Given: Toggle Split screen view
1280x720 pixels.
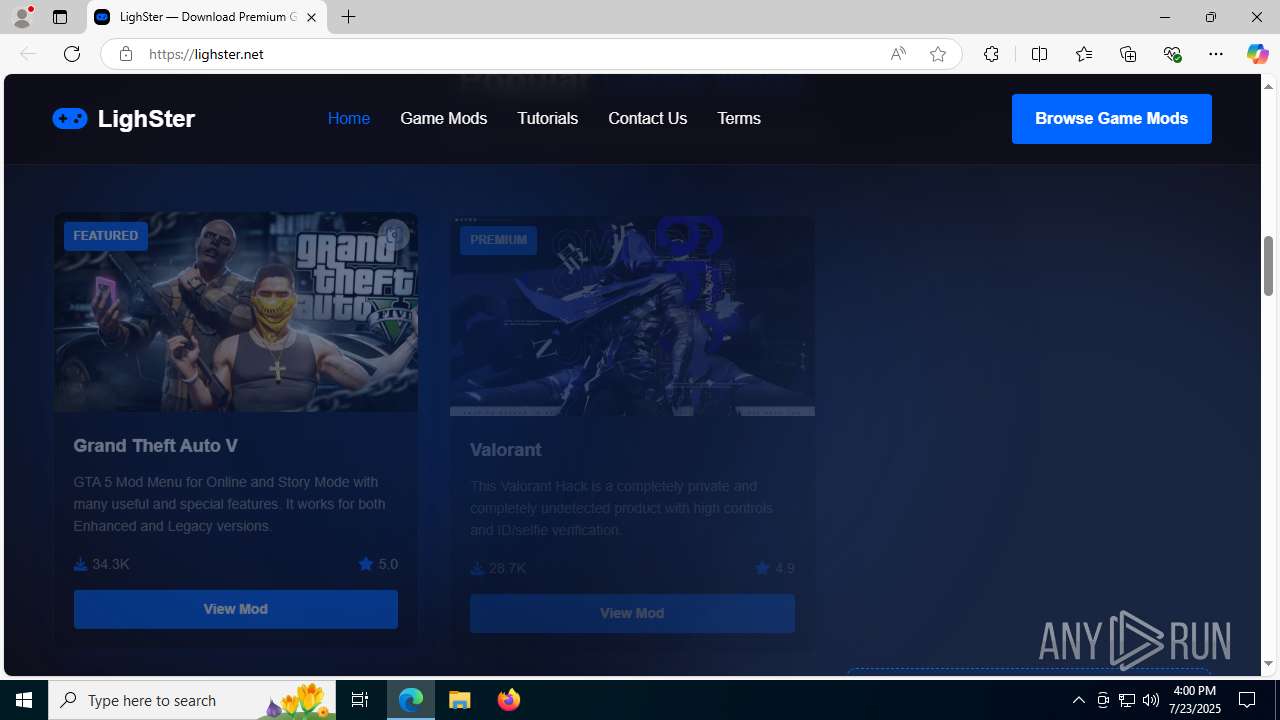Looking at the screenshot, I should [x=1039, y=54].
